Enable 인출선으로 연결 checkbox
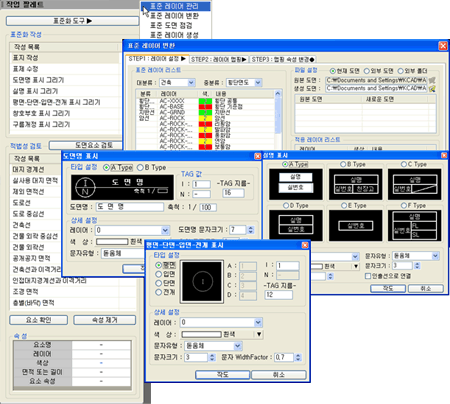This screenshot has width=450, height=404. 368,276
